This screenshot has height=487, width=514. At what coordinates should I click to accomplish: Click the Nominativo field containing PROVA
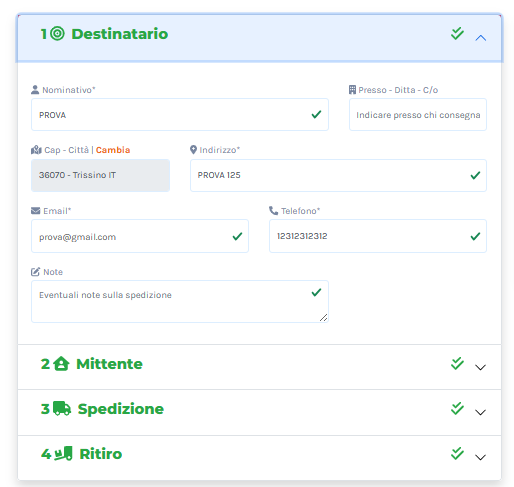(180, 115)
